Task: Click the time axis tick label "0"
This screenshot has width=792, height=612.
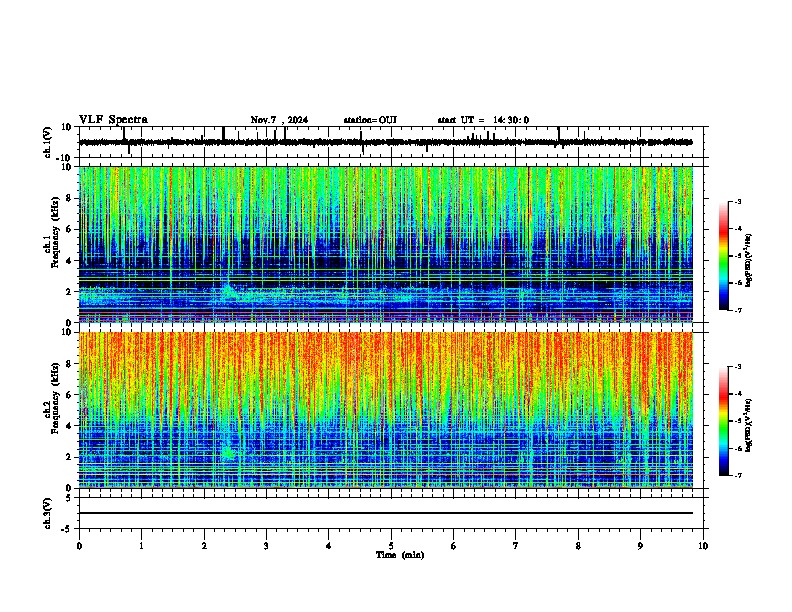Action: pyautogui.click(x=79, y=546)
